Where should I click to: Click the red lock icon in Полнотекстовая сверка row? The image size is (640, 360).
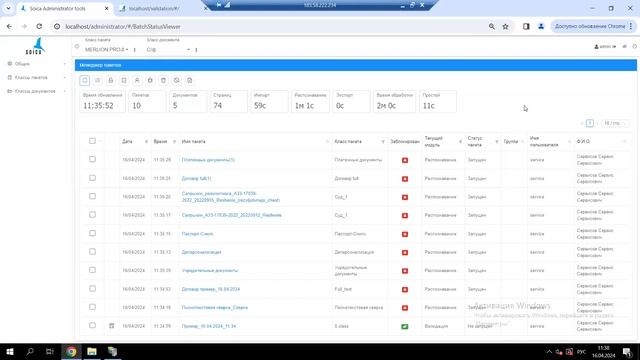405,308
